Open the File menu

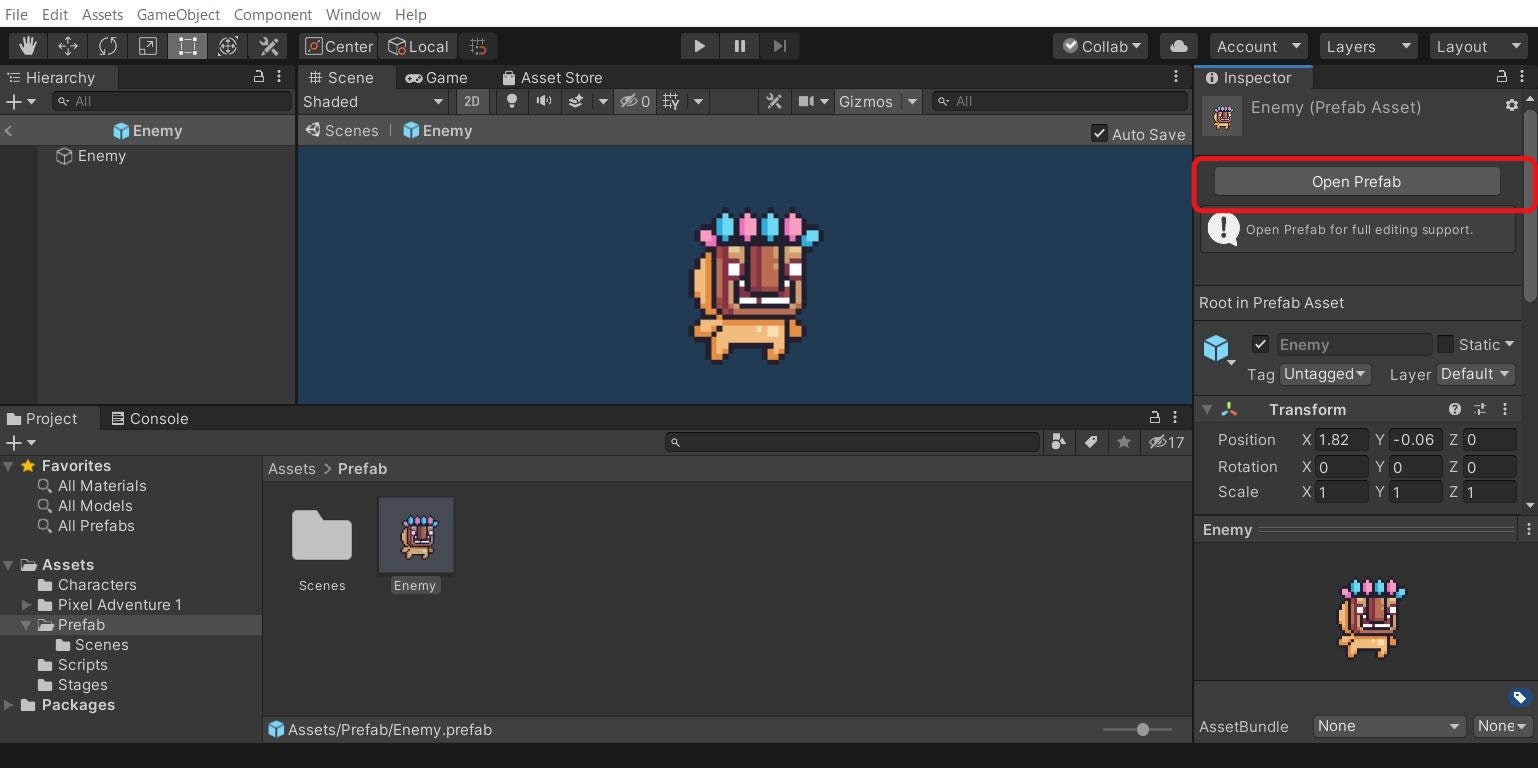16,14
